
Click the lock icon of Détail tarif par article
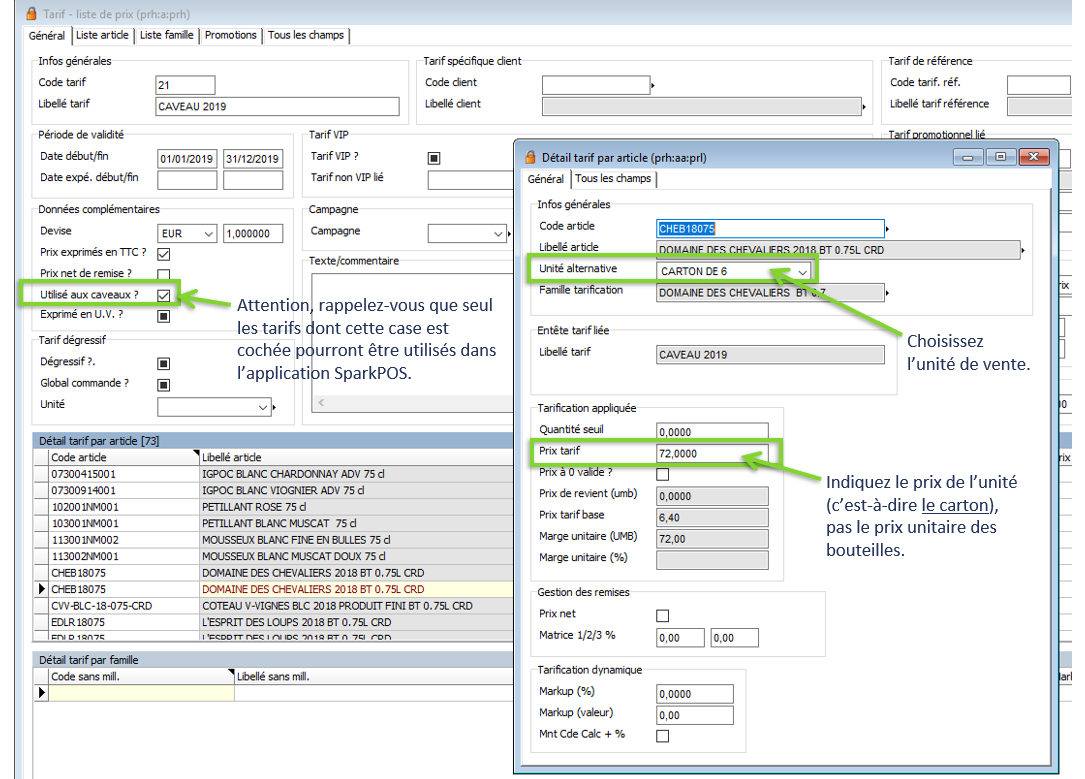coord(531,157)
